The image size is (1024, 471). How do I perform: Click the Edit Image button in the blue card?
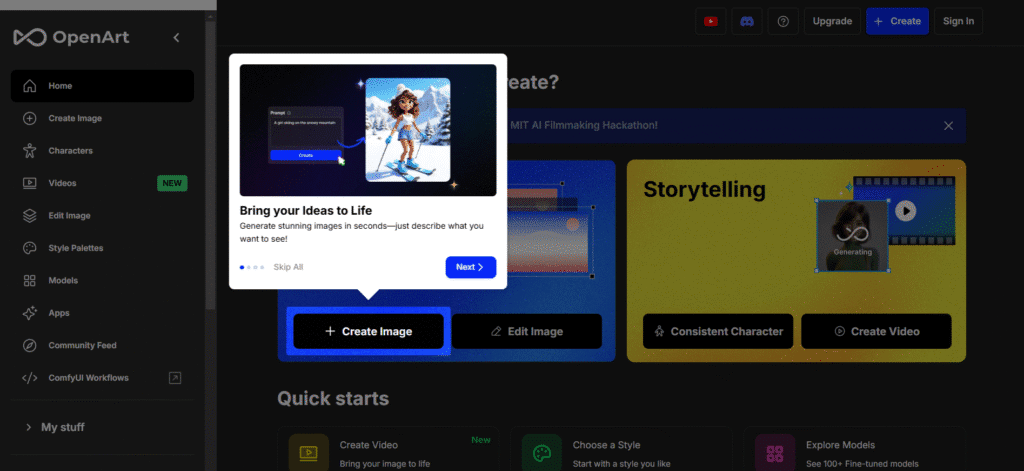pyautogui.click(x=526, y=331)
